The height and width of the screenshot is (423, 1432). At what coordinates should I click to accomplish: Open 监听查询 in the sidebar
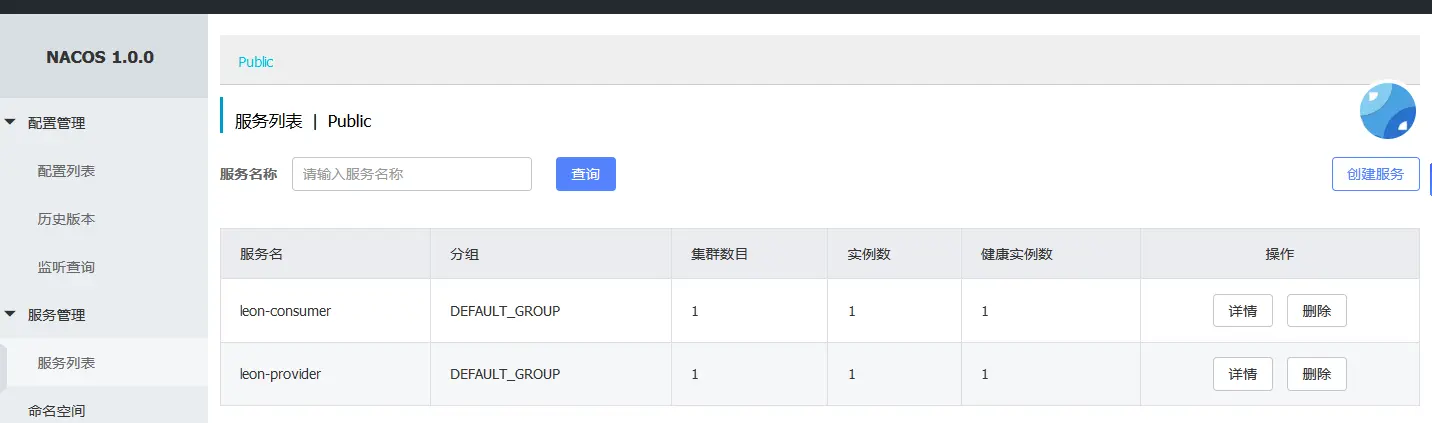tap(66, 267)
